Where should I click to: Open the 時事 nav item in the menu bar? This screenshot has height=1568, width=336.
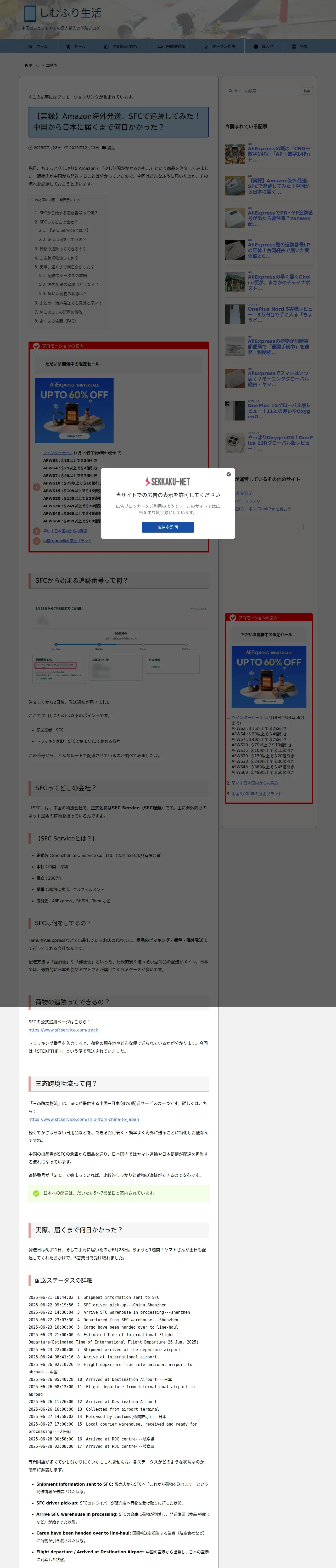pos(299,46)
